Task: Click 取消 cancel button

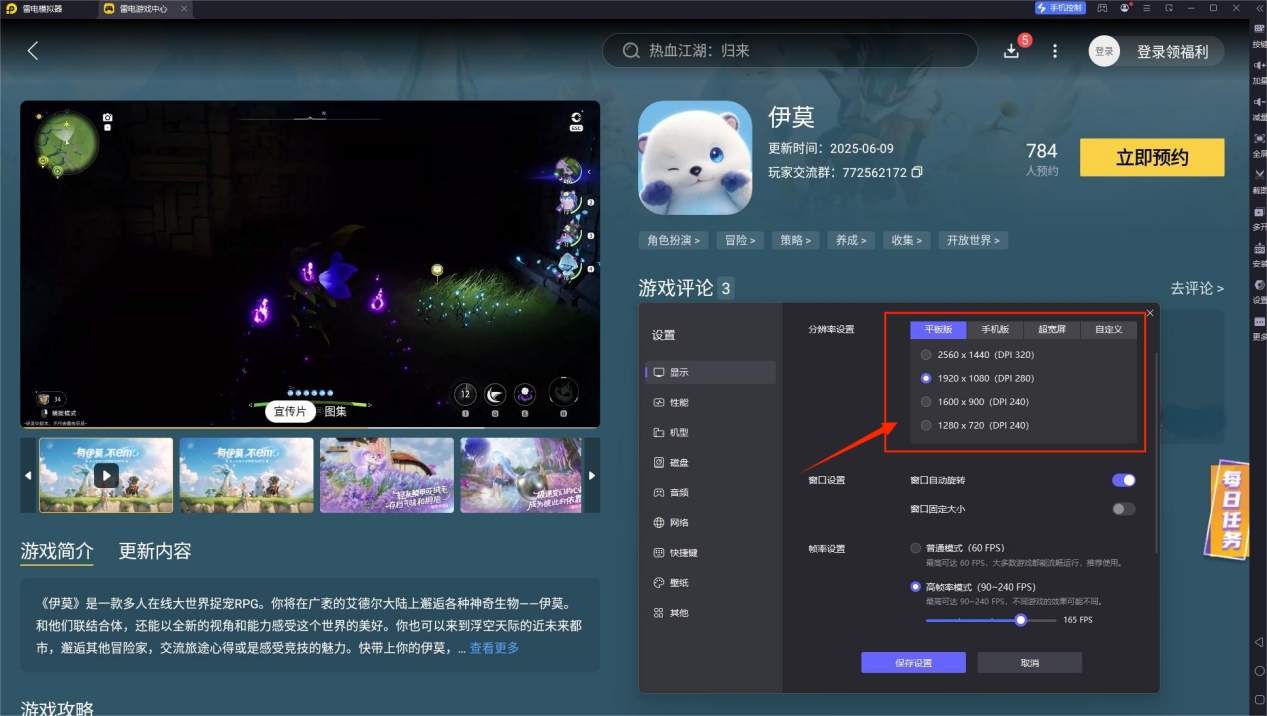Action: click(x=1030, y=663)
